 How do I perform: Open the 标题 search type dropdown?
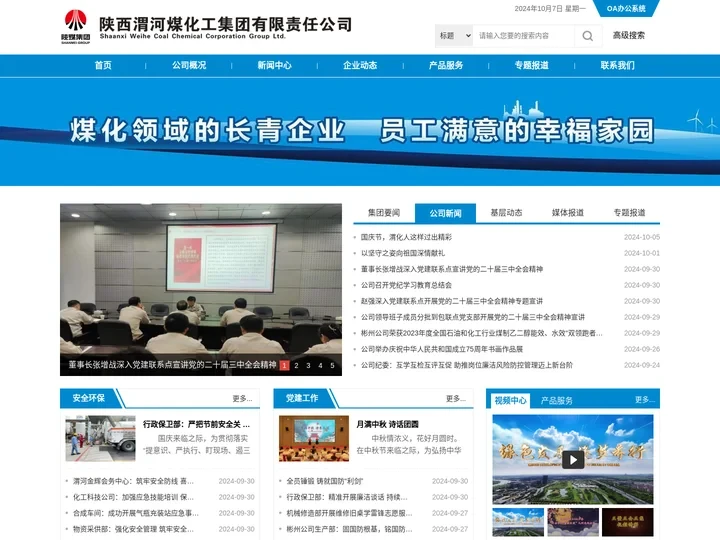click(x=454, y=36)
